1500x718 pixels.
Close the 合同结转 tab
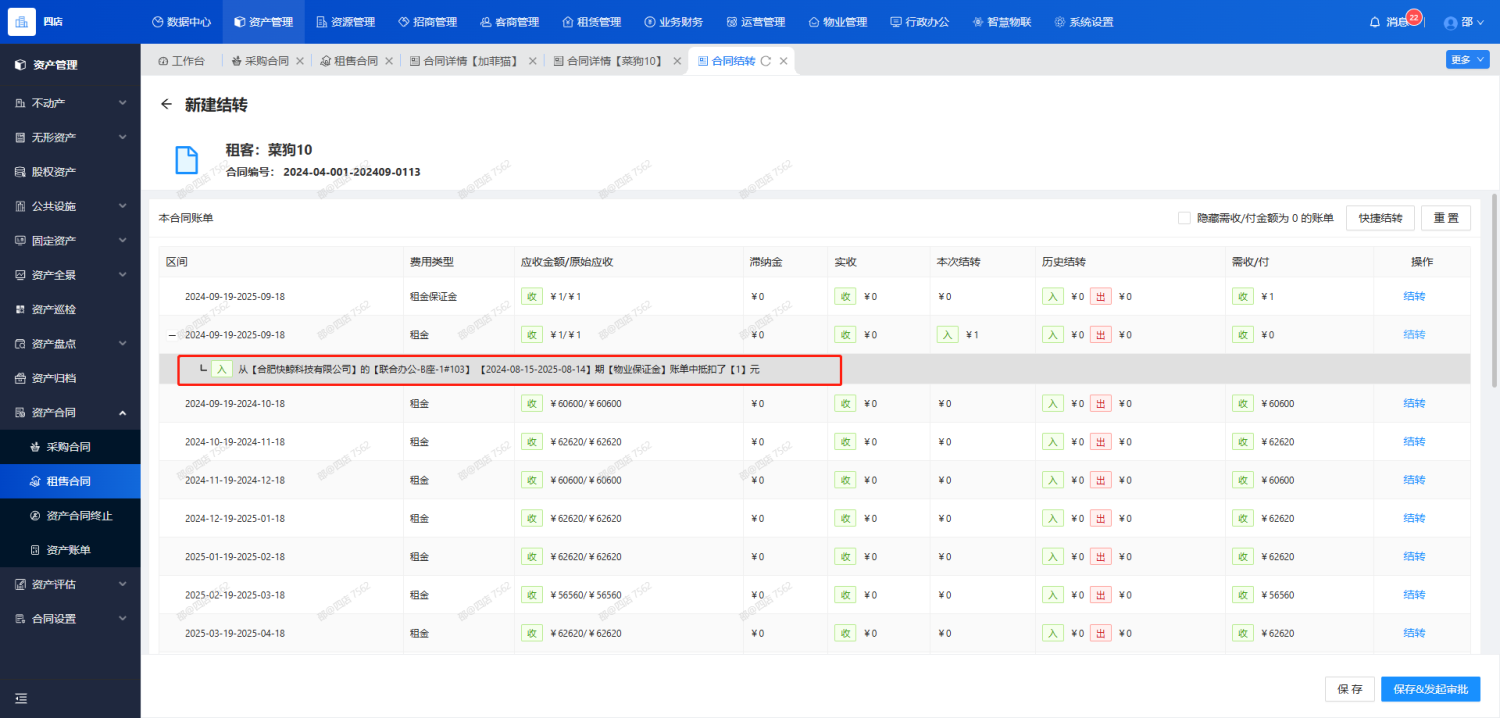[784, 61]
